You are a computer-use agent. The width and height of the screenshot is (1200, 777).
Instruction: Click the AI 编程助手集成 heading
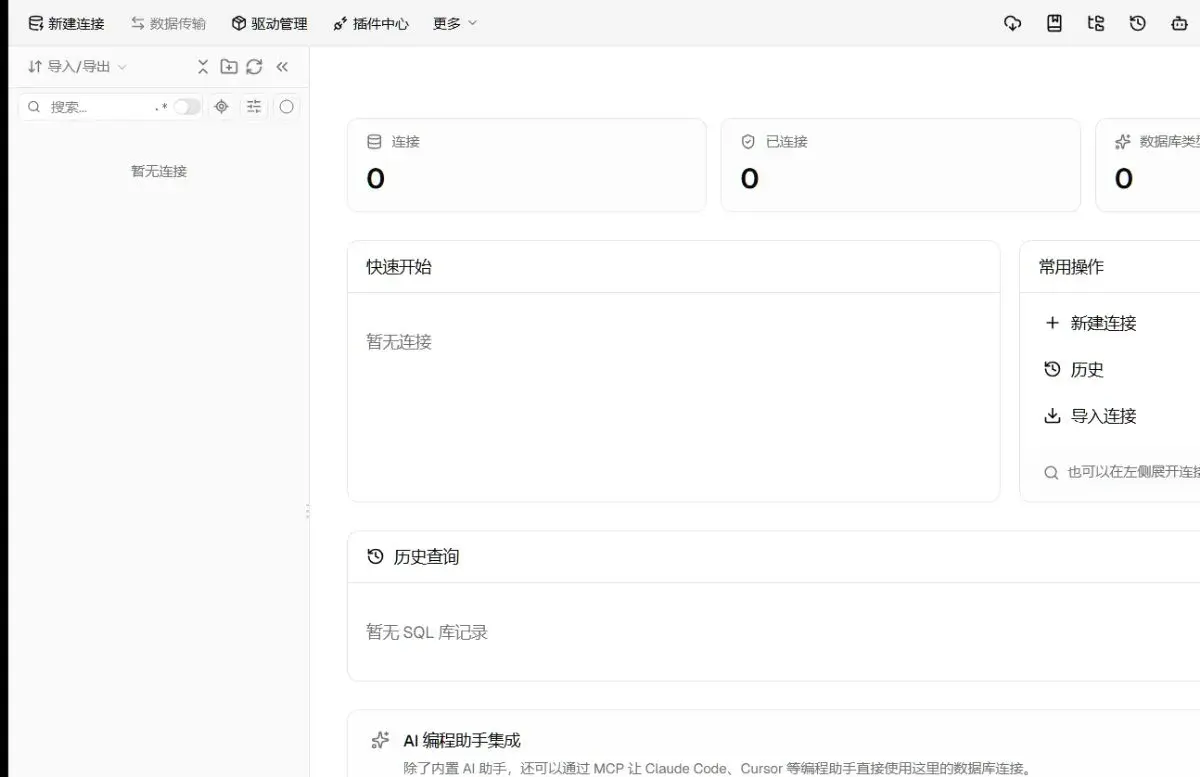tap(462, 740)
